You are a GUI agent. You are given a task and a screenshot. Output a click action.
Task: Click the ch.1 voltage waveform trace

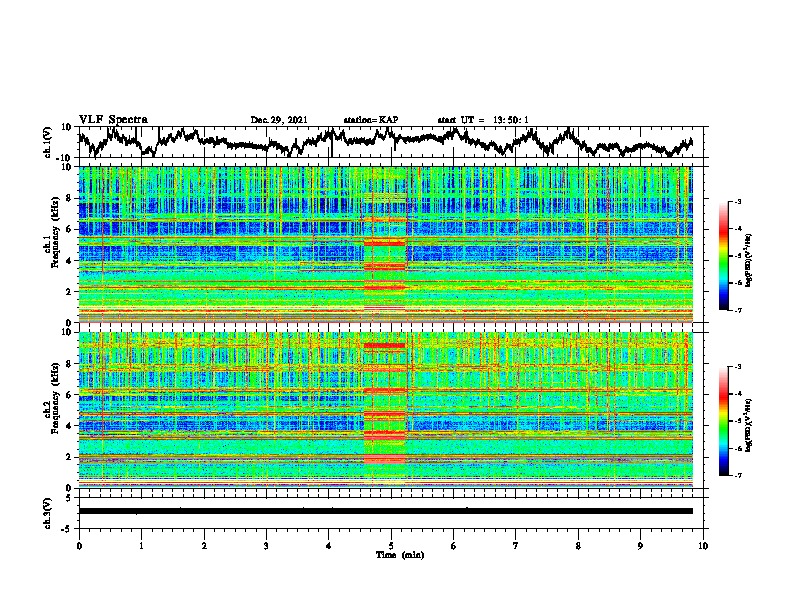pos(385,142)
